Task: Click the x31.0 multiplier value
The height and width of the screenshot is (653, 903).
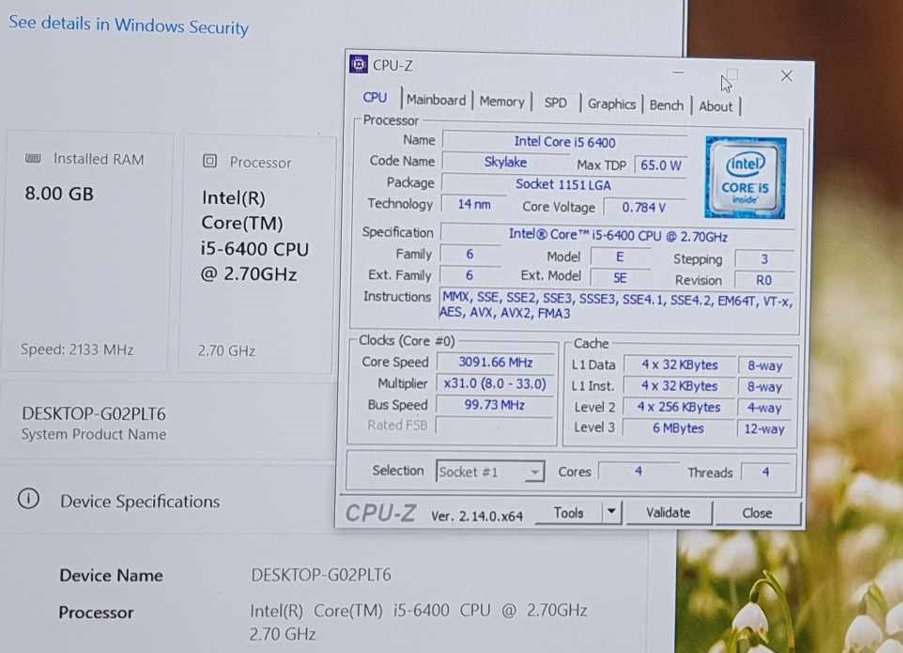Action: click(495, 384)
